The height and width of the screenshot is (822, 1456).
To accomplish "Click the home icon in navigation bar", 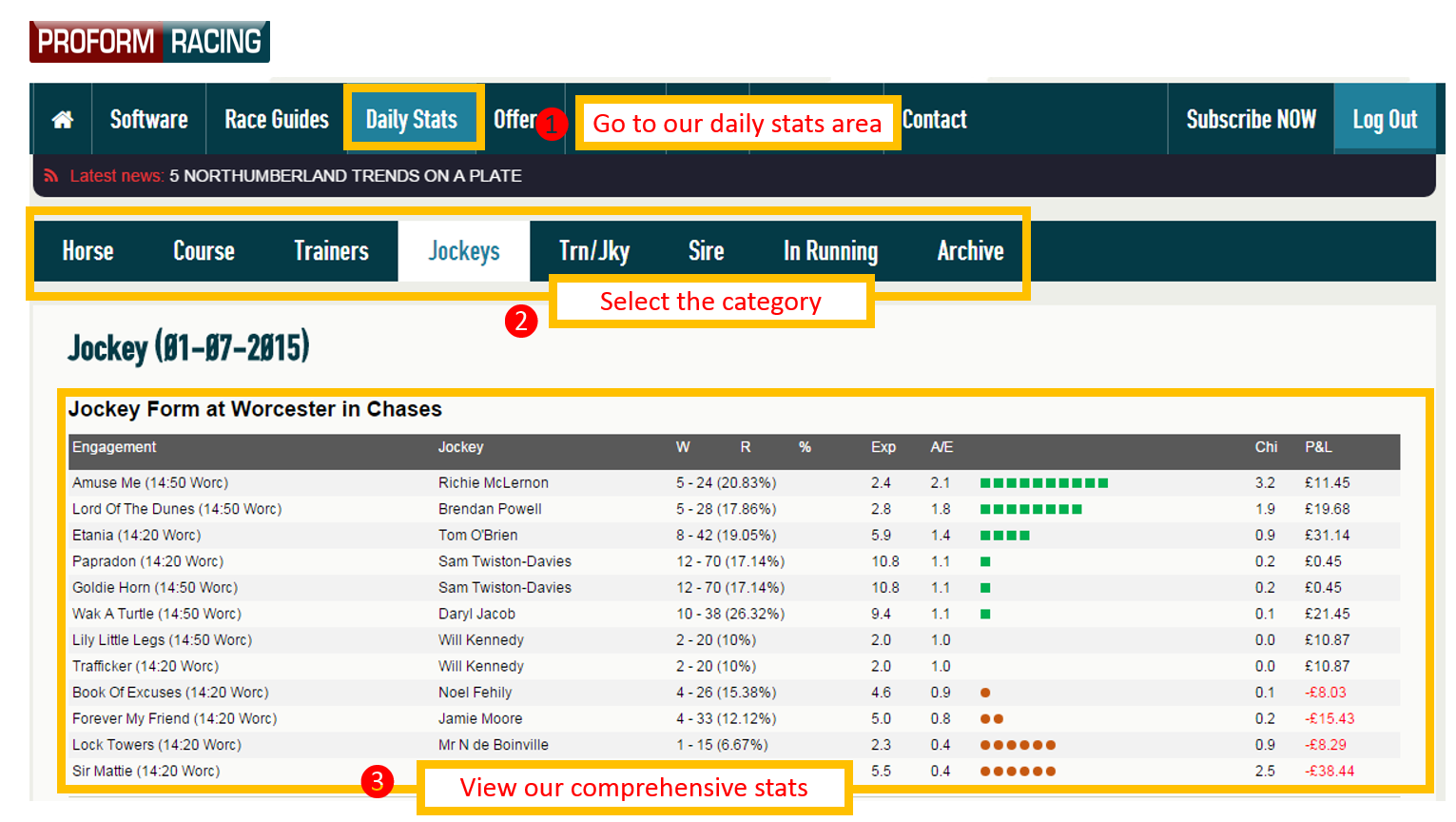I will (x=63, y=120).
